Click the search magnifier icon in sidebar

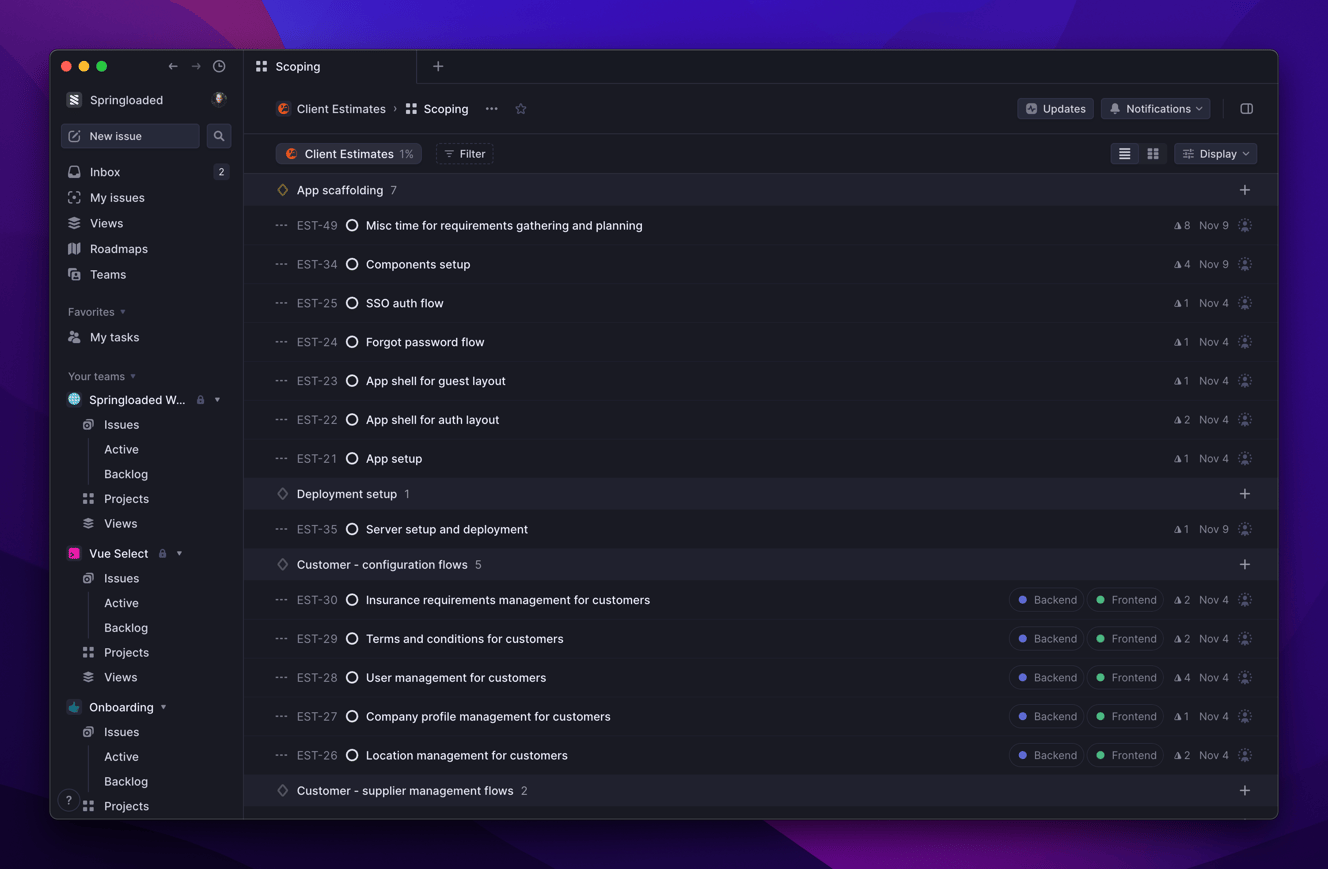point(219,136)
